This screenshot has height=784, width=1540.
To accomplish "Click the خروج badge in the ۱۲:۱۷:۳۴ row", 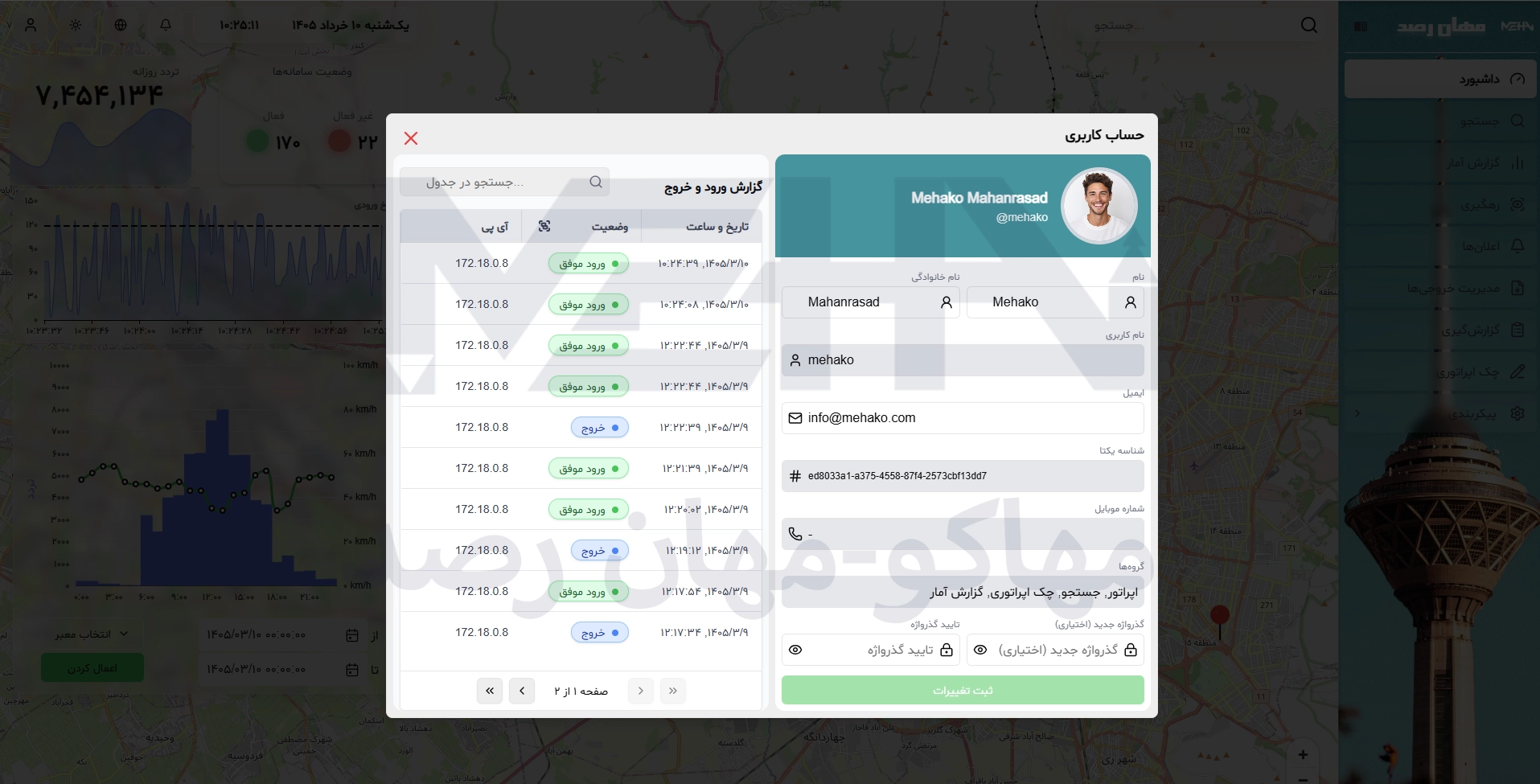I will (600, 633).
